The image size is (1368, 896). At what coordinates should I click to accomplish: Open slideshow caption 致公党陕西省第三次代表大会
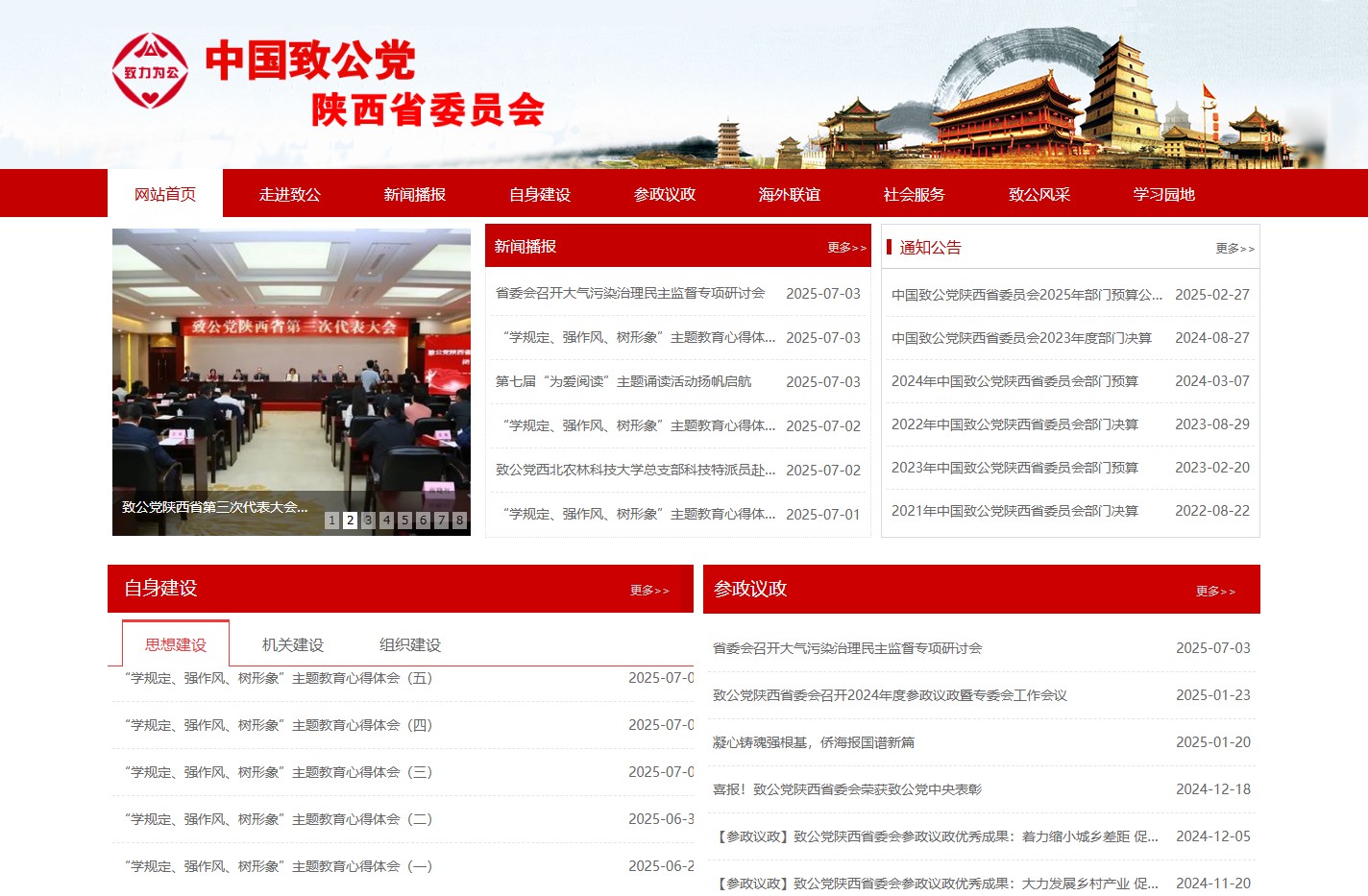pyautogui.click(x=215, y=507)
